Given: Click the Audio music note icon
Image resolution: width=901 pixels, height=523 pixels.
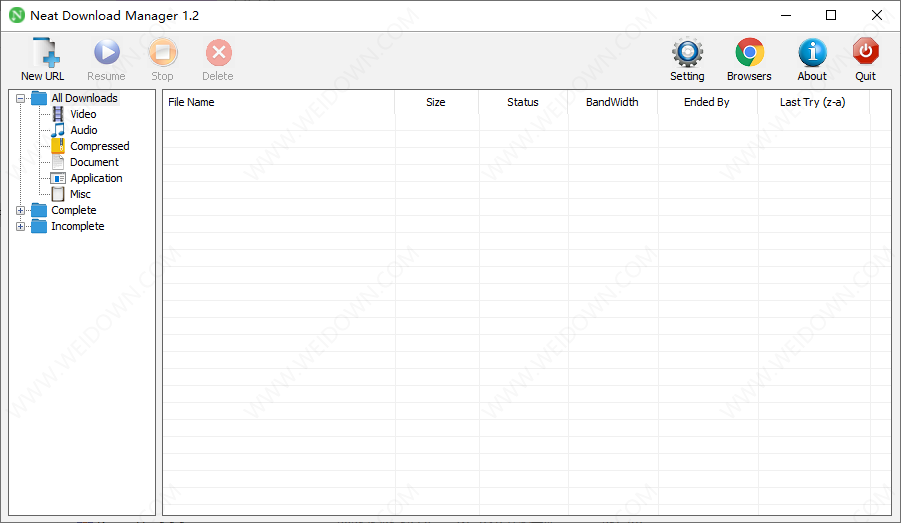Looking at the screenshot, I should tap(58, 130).
